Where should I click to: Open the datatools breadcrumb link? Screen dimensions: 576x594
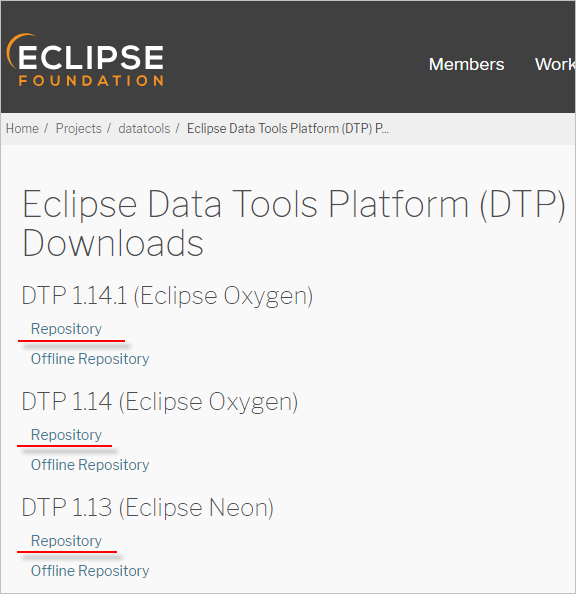(x=144, y=128)
